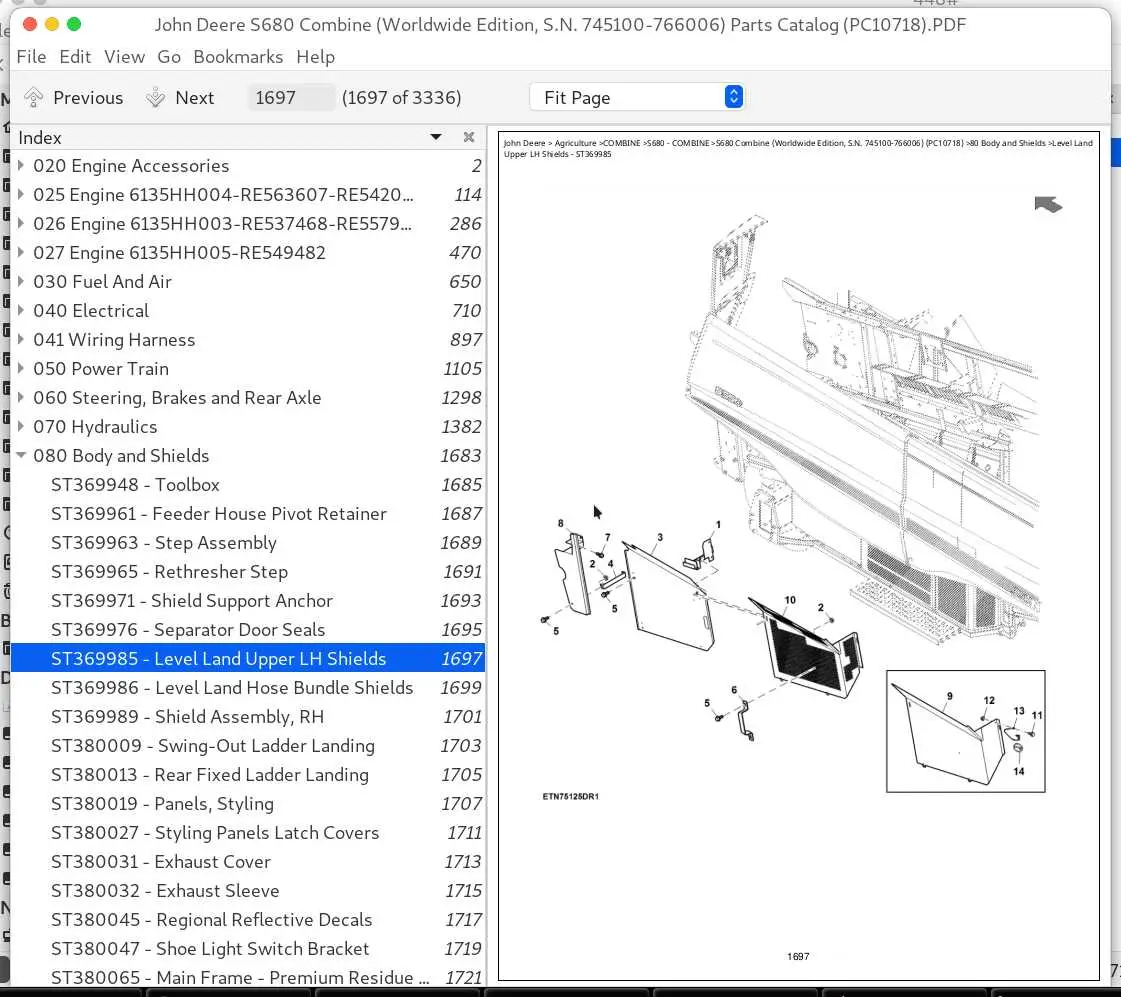
Task: Select ST369985 - Level Land Upper LH Shields
Action: [x=247, y=658]
